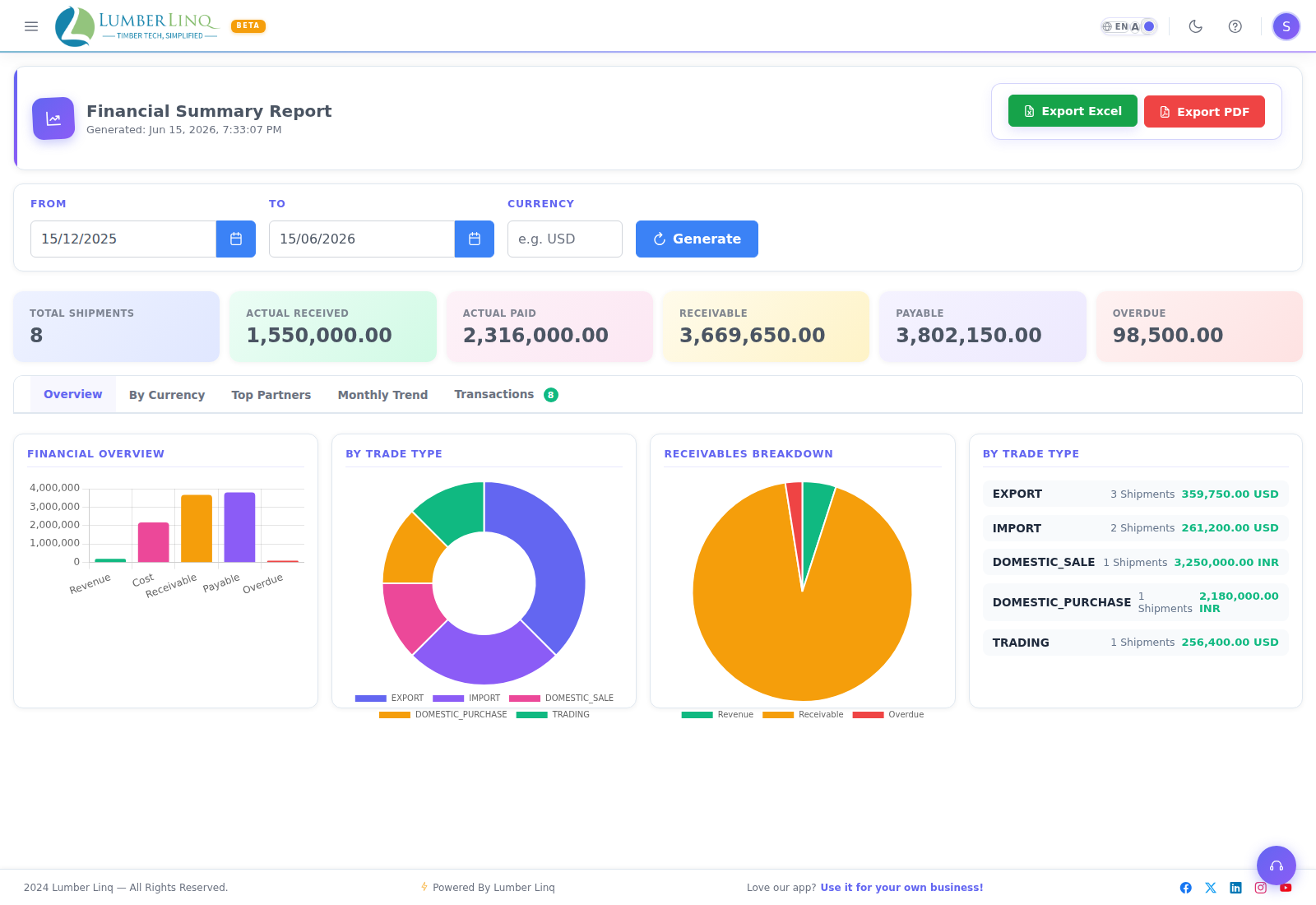This screenshot has width=1316, height=905.
Task: Open the user avatar S menu
Action: point(1286,26)
